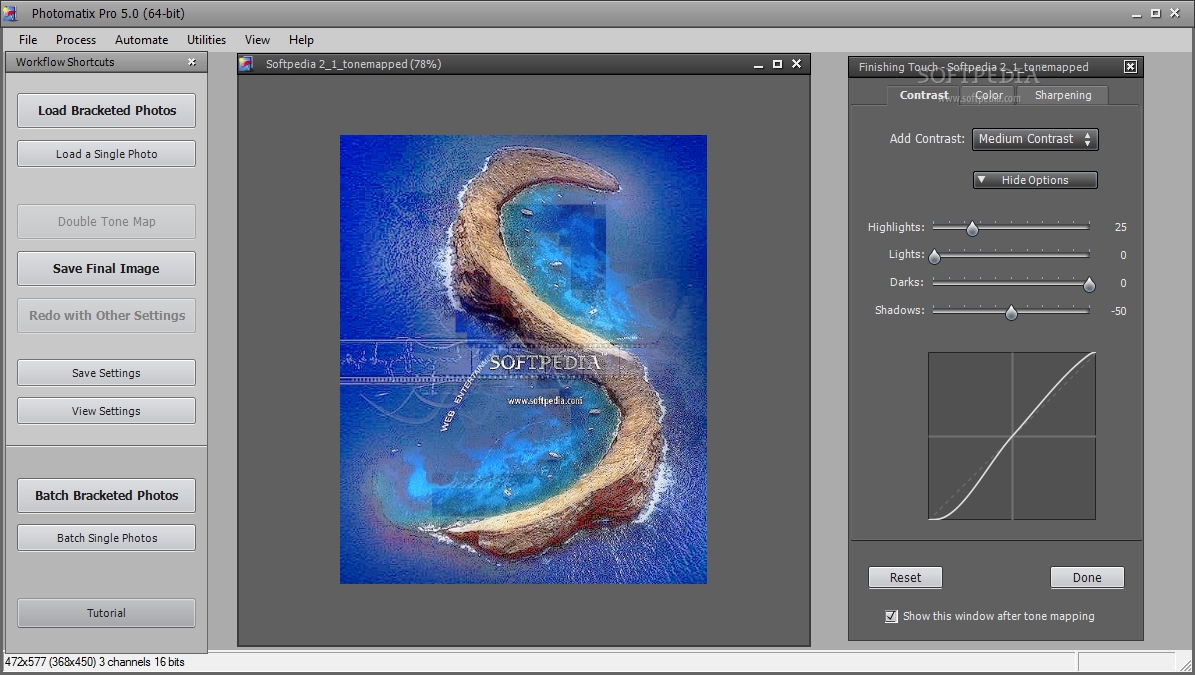Click the Darks slider handle

pyautogui.click(x=1089, y=284)
